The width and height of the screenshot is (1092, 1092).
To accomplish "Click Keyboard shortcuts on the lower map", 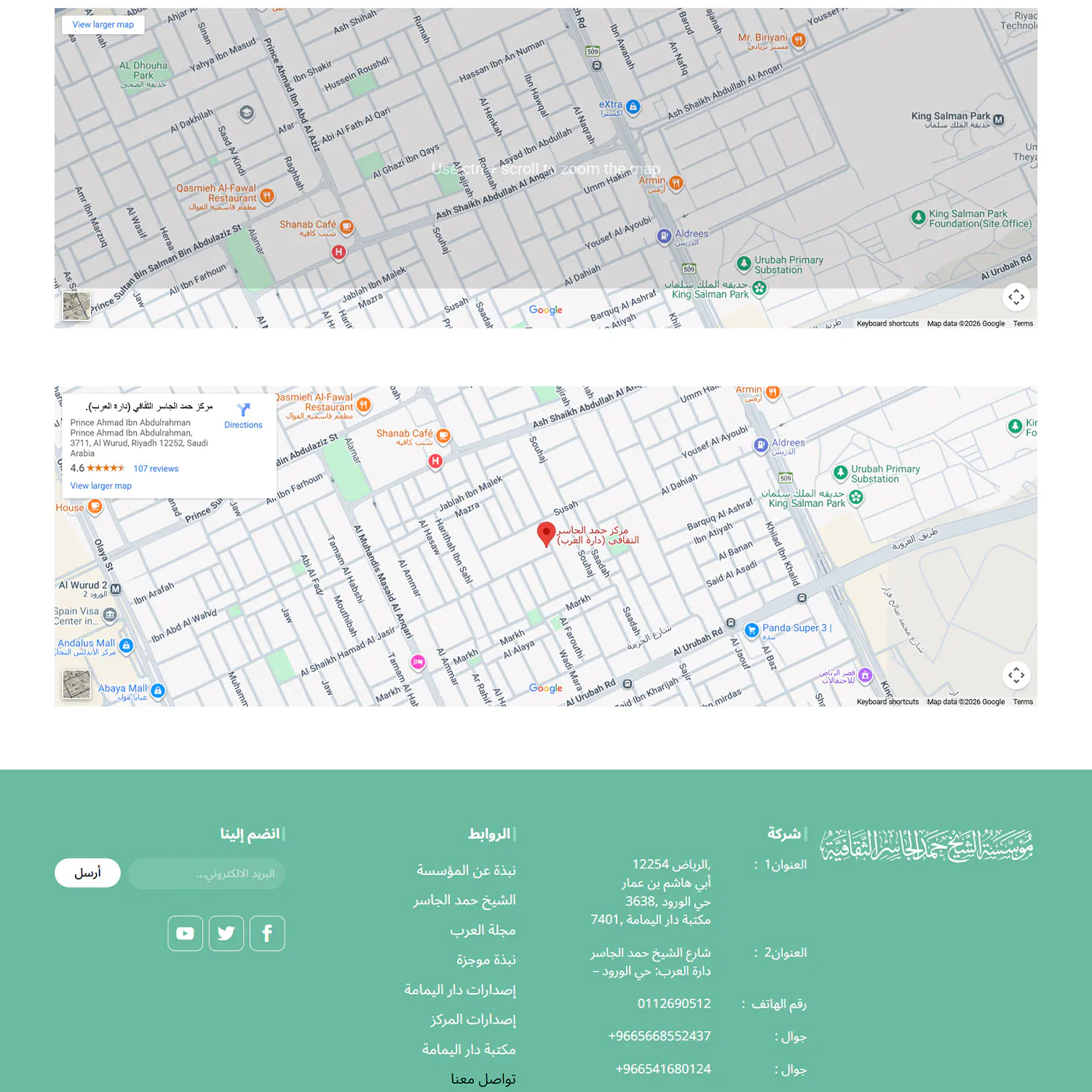I will pyautogui.click(x=887, y=702).
